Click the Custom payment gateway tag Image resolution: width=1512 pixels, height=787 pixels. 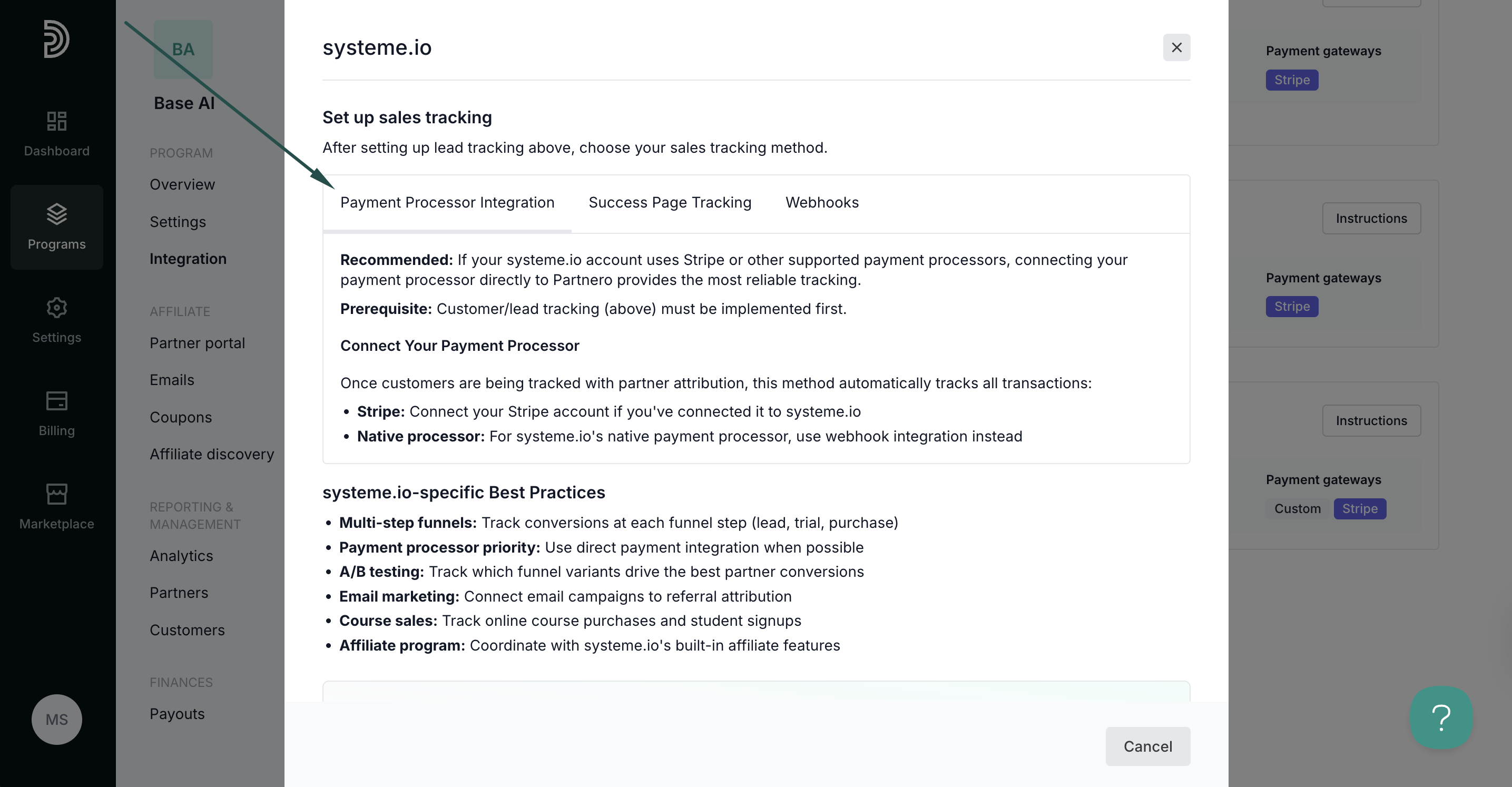pos(1297,509)
